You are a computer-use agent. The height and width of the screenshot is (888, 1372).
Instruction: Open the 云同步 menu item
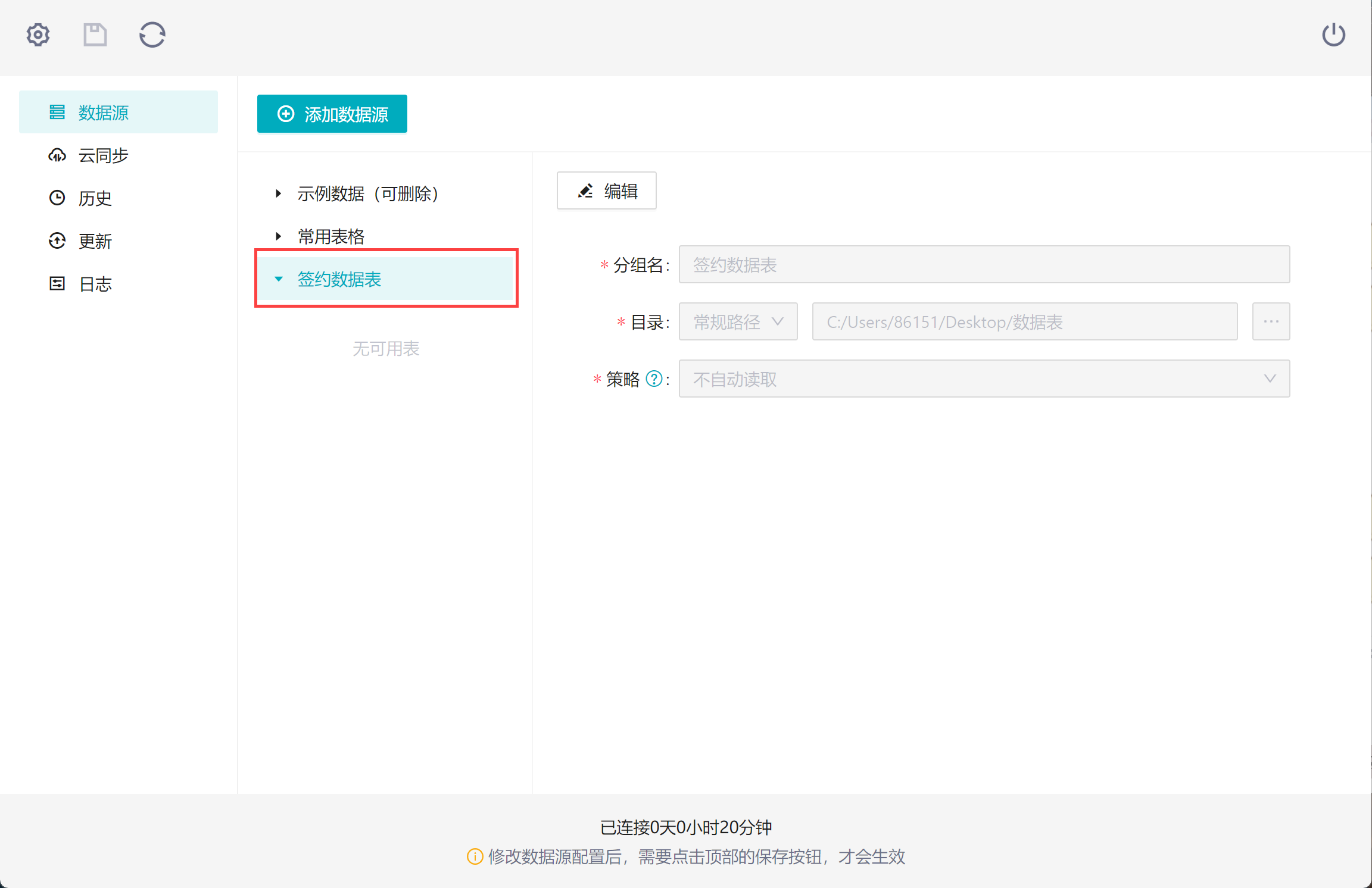click(104, 155)
